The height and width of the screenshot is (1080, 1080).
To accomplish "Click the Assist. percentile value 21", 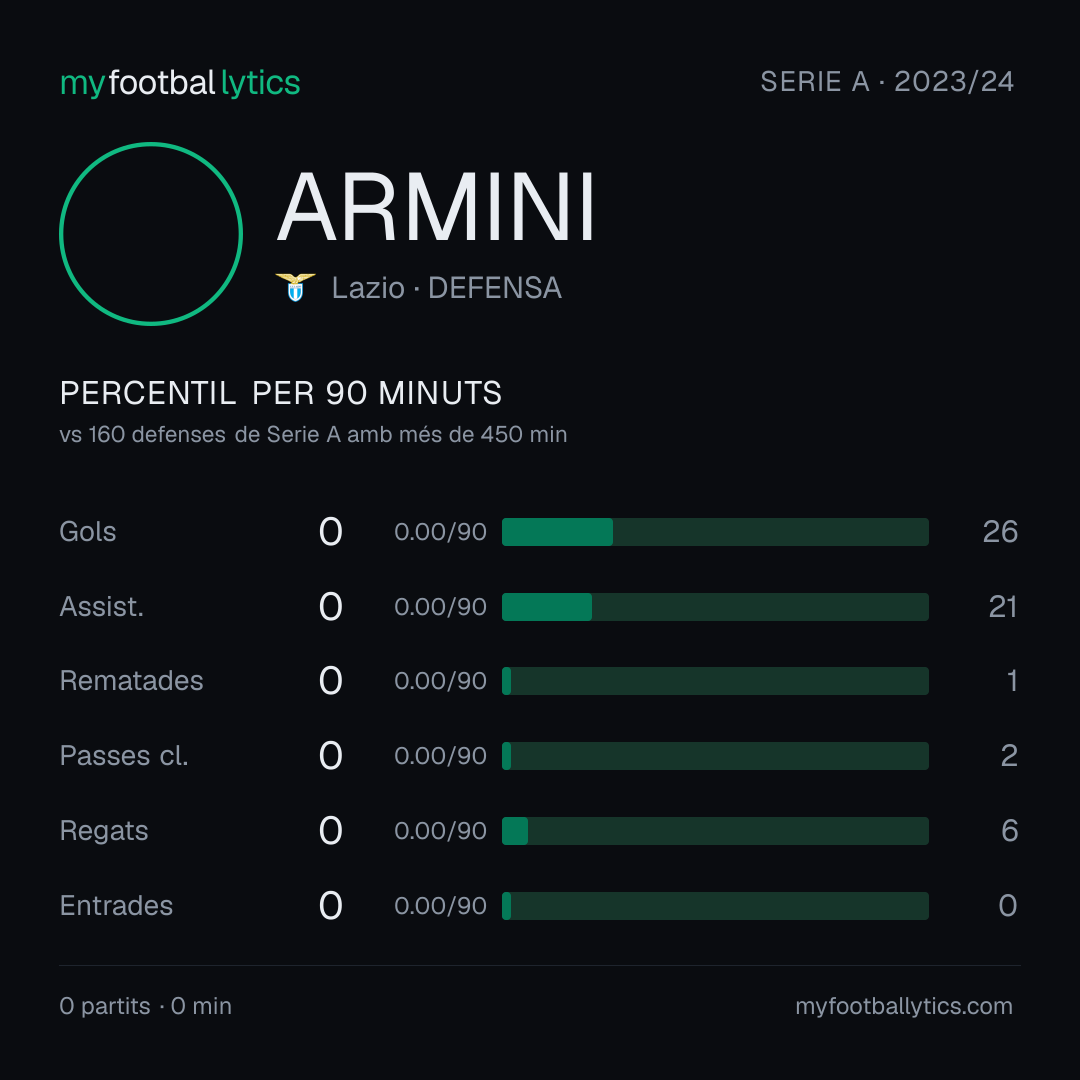I will pos(1003,607).
